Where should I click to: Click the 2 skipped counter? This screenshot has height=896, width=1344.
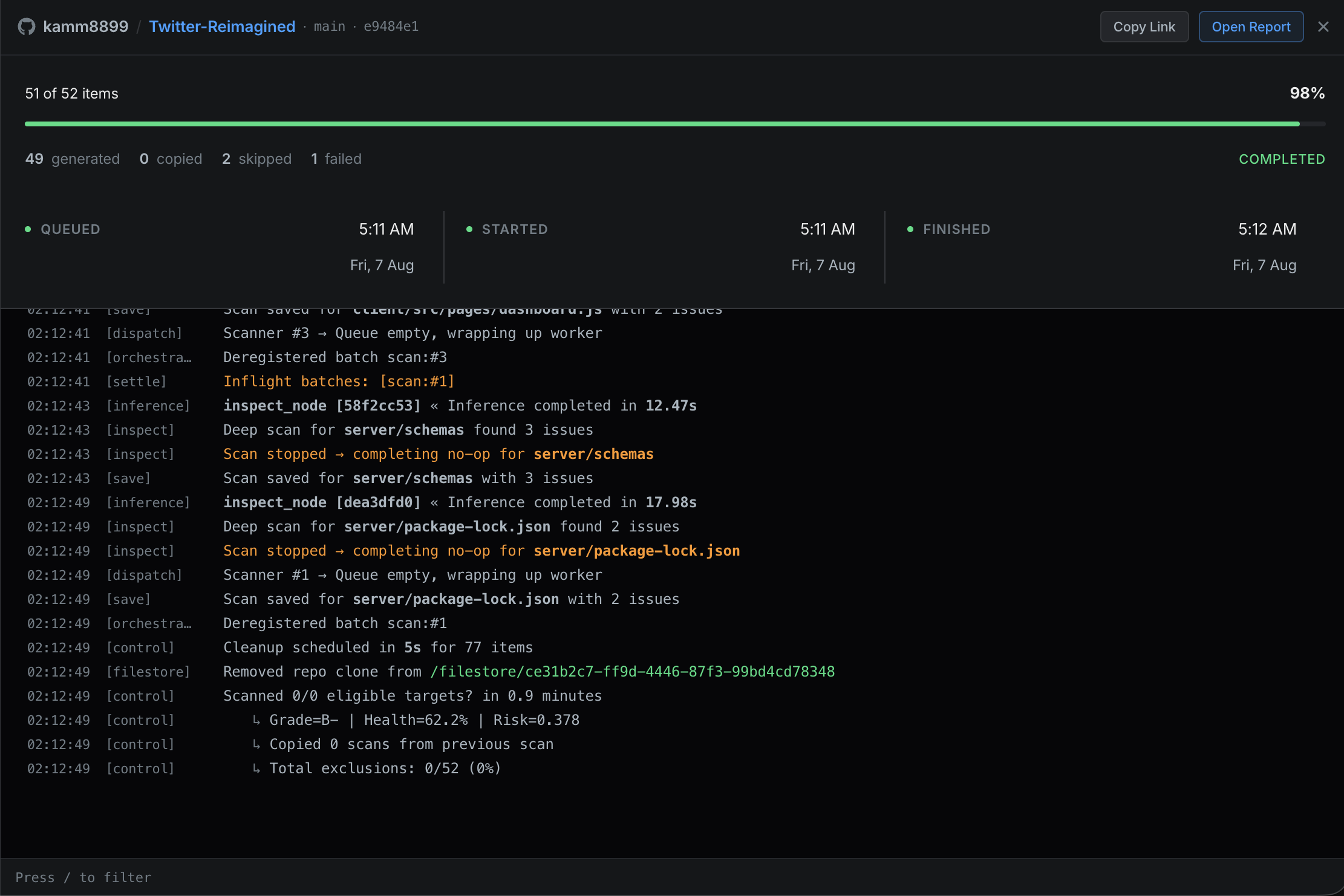click(256, 159)
